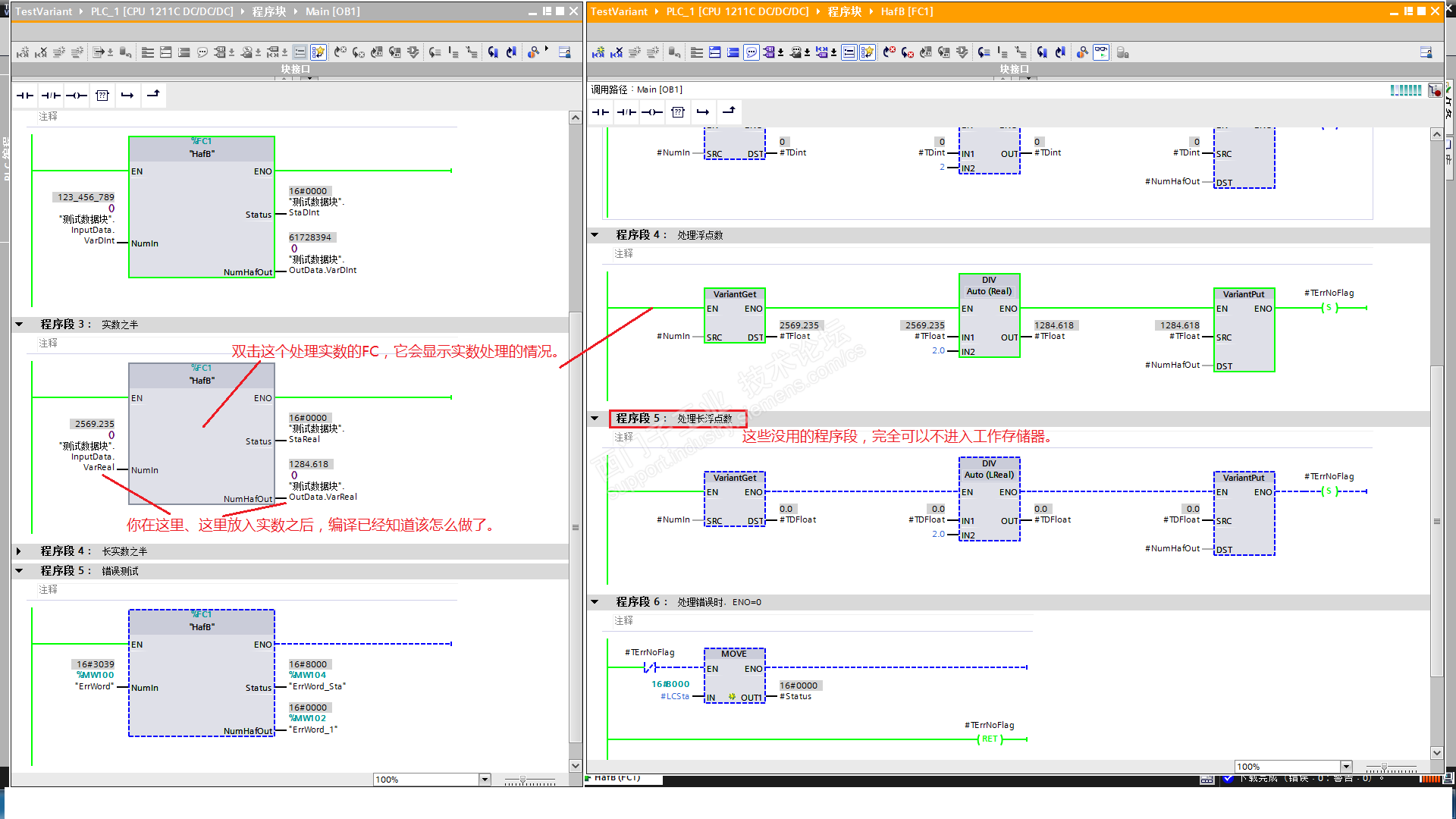The image size is (1456, 819).
Task: Click 块接口 bar in Main editor
Action: pos(295,69)
